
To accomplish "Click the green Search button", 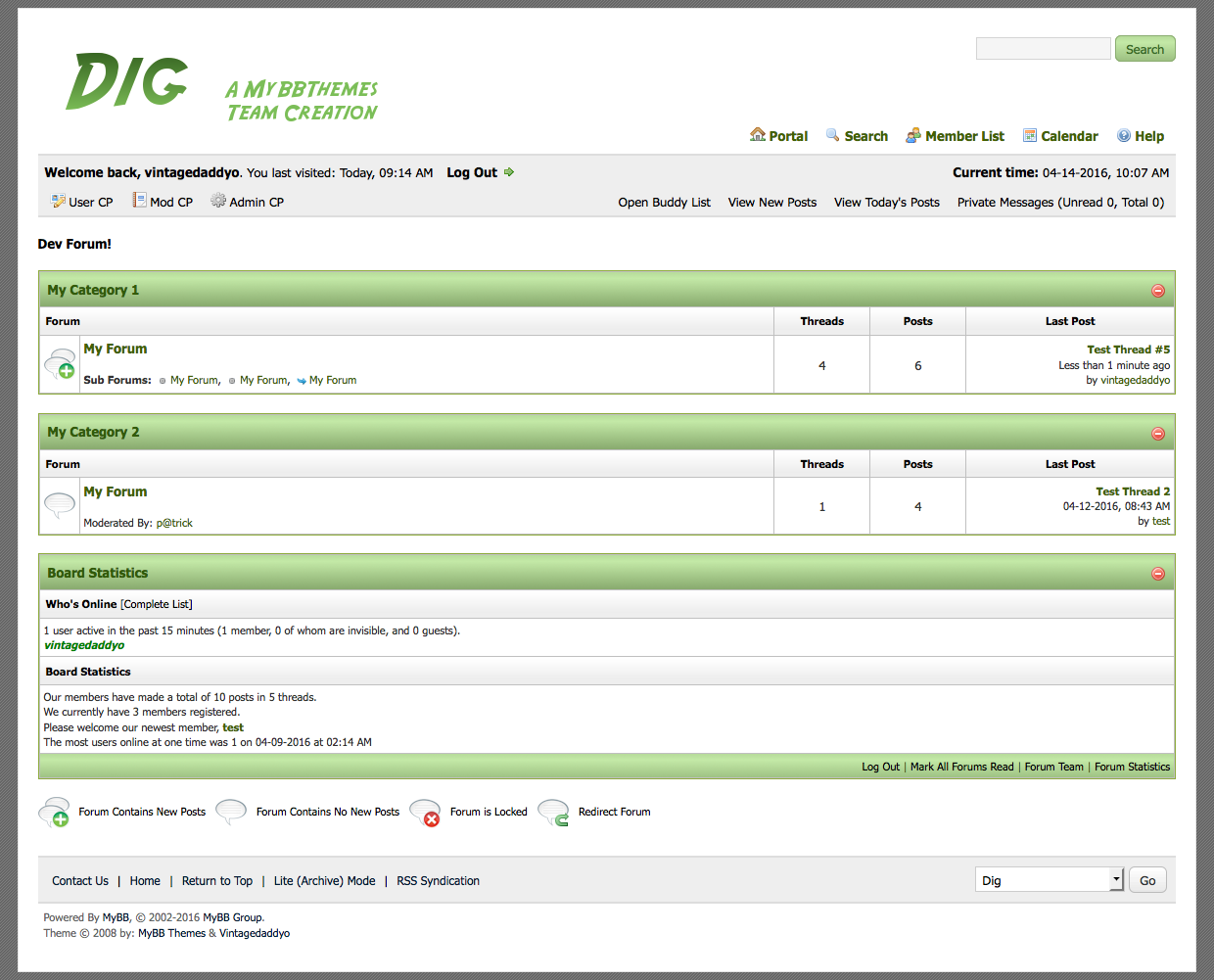I will 1144,49.
